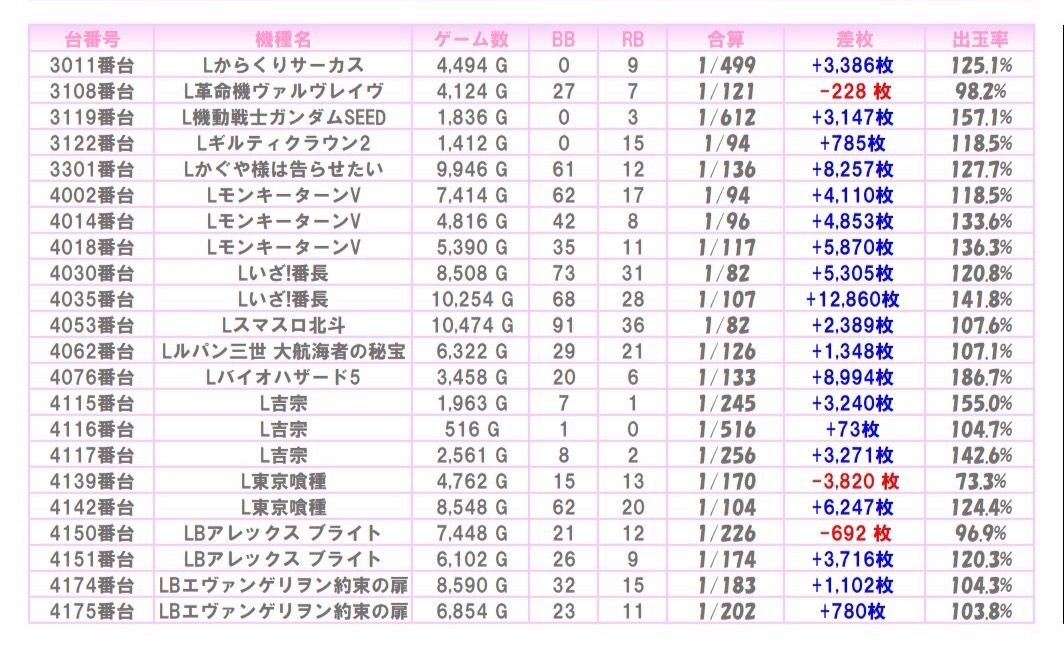Click the +4,853枚 difference value
The height and width of the screenshot is (650, 1064).
click(853, 221)
